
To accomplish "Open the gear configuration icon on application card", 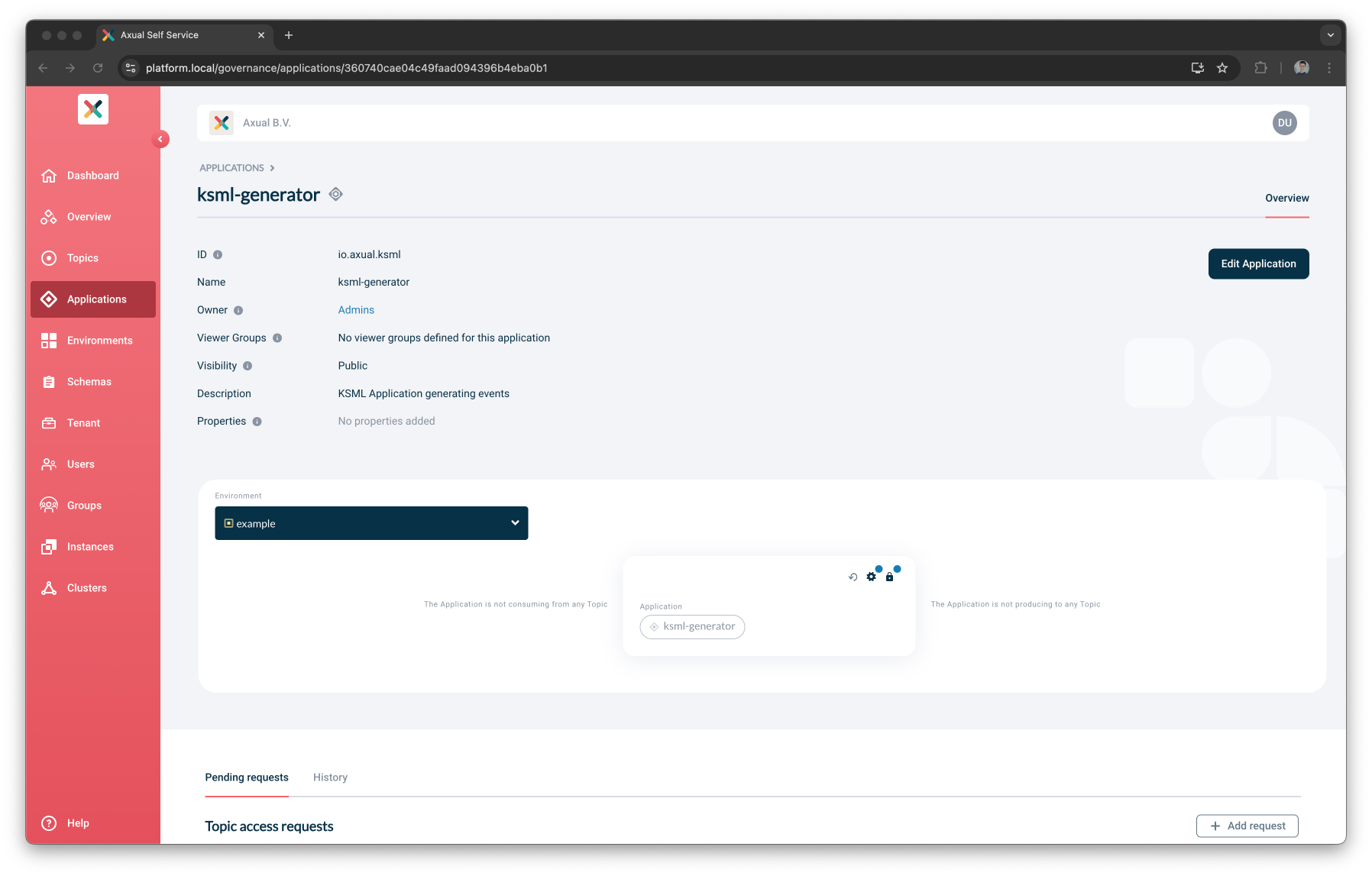I will (x=872, y=577).
